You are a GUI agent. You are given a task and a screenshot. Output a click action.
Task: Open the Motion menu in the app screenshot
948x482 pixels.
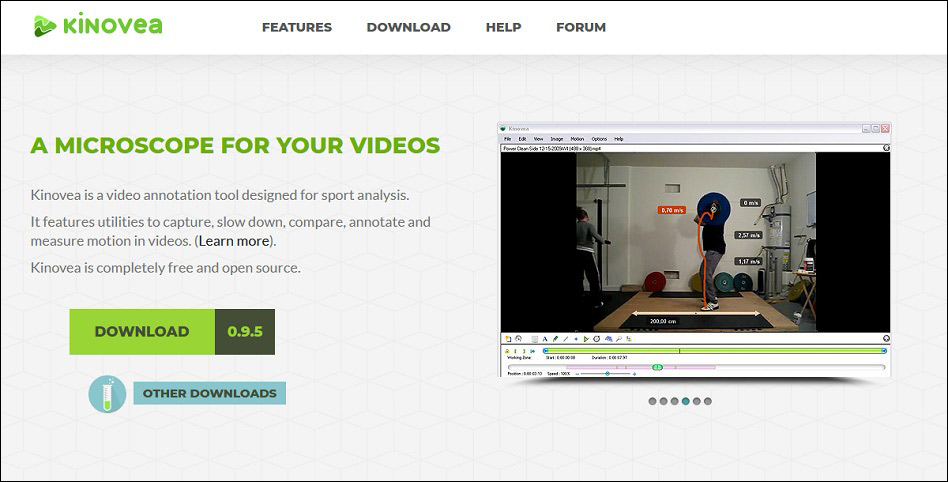tap(577, 139)
